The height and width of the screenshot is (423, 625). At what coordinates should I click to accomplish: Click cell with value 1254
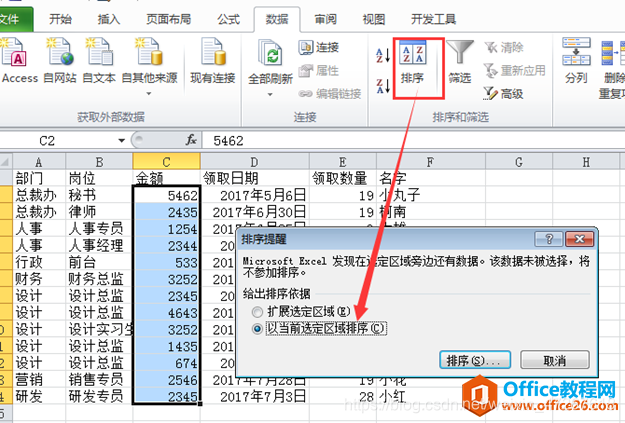pos(166,229)
